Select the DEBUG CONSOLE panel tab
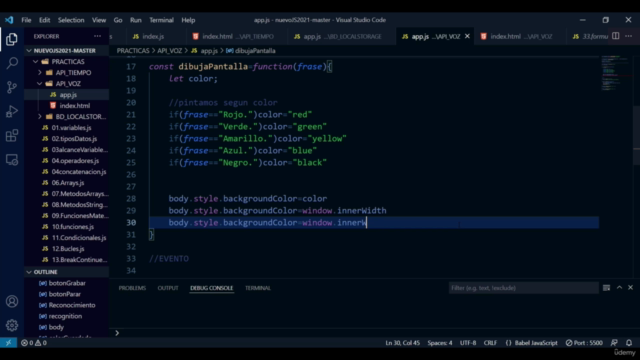This screenshot has width=640, height=360. [211, 288]
